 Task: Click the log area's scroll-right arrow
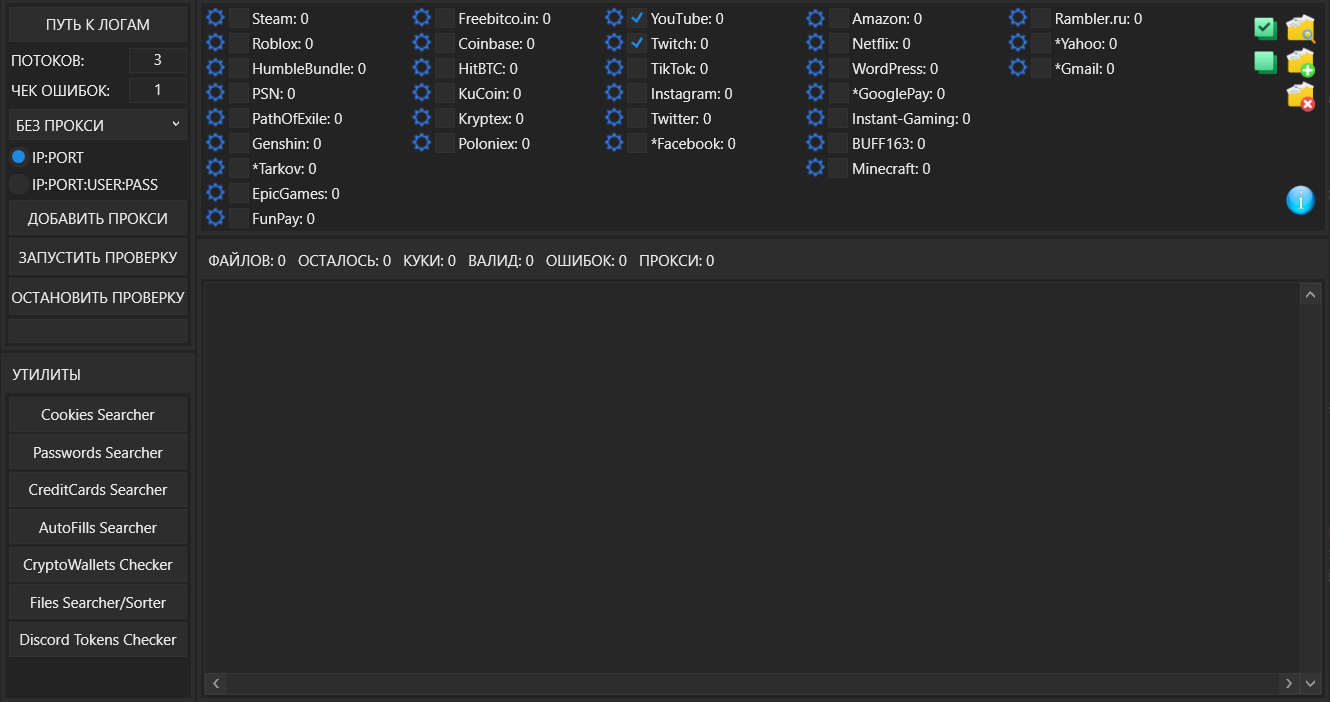point(1289,683)
